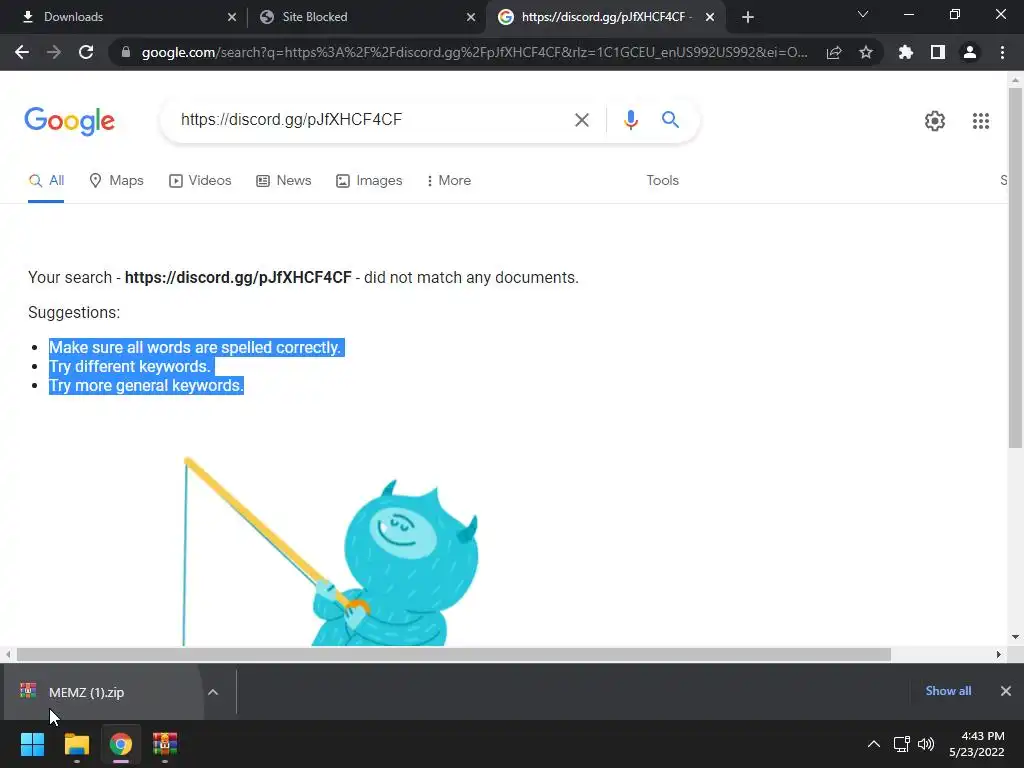1024x768 pixels.
Task: Show hidden system tray icons
Action: [873, 744]
